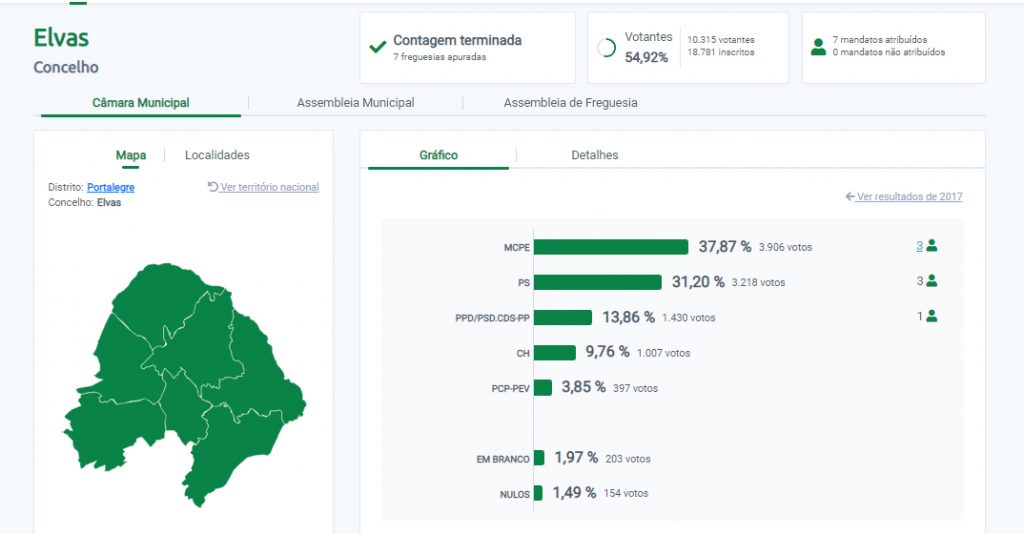1024x534 pixels.
Task: Click the left arrow icon before Ver resultados de 2017
Action: (x=850, y=197)
